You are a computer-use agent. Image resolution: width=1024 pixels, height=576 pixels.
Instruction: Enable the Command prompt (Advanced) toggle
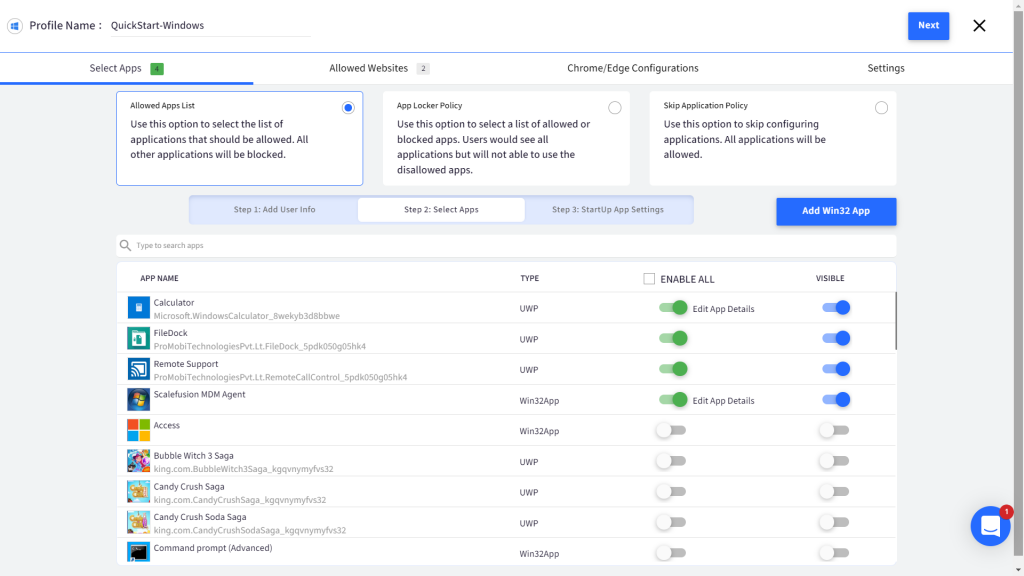(x=671, y=553)
